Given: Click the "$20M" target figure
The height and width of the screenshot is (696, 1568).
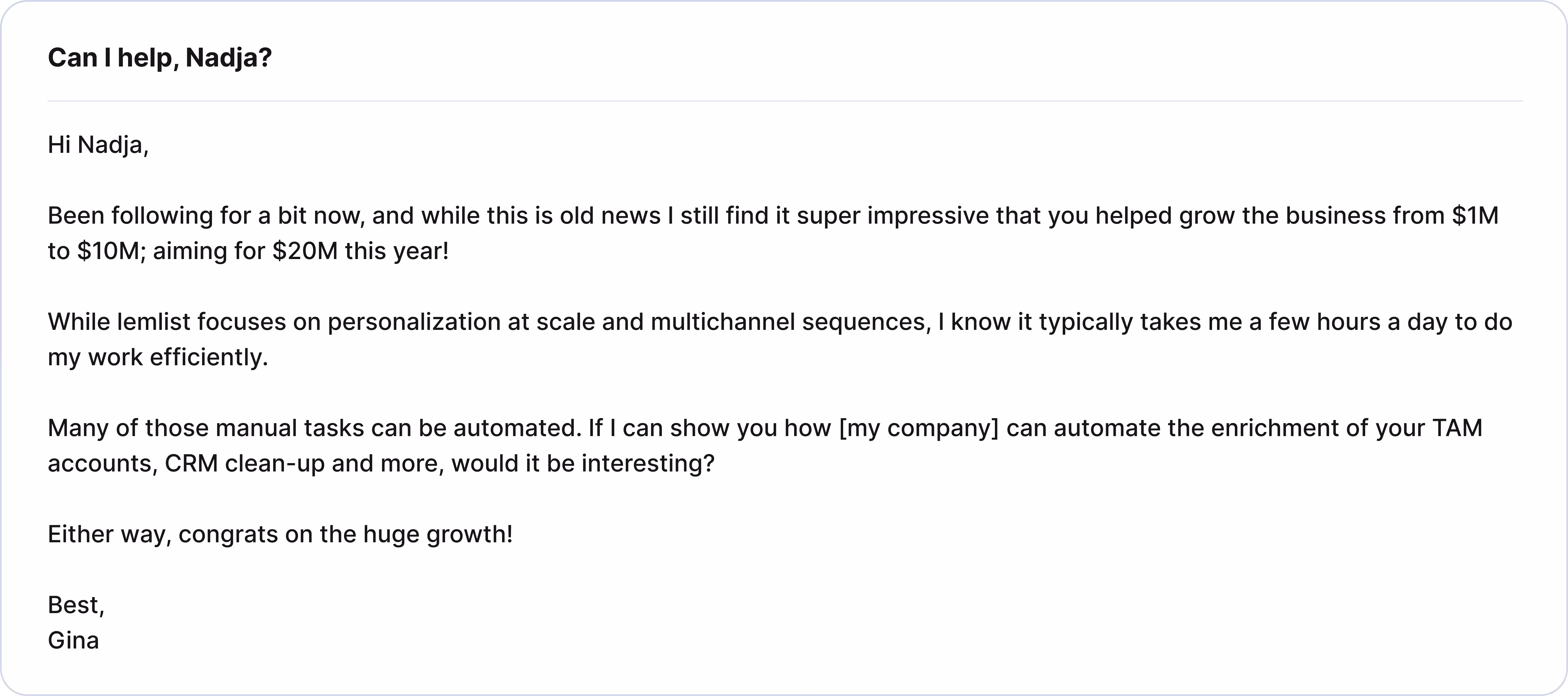Looking at the screenshot, I should tap(305, 251).
